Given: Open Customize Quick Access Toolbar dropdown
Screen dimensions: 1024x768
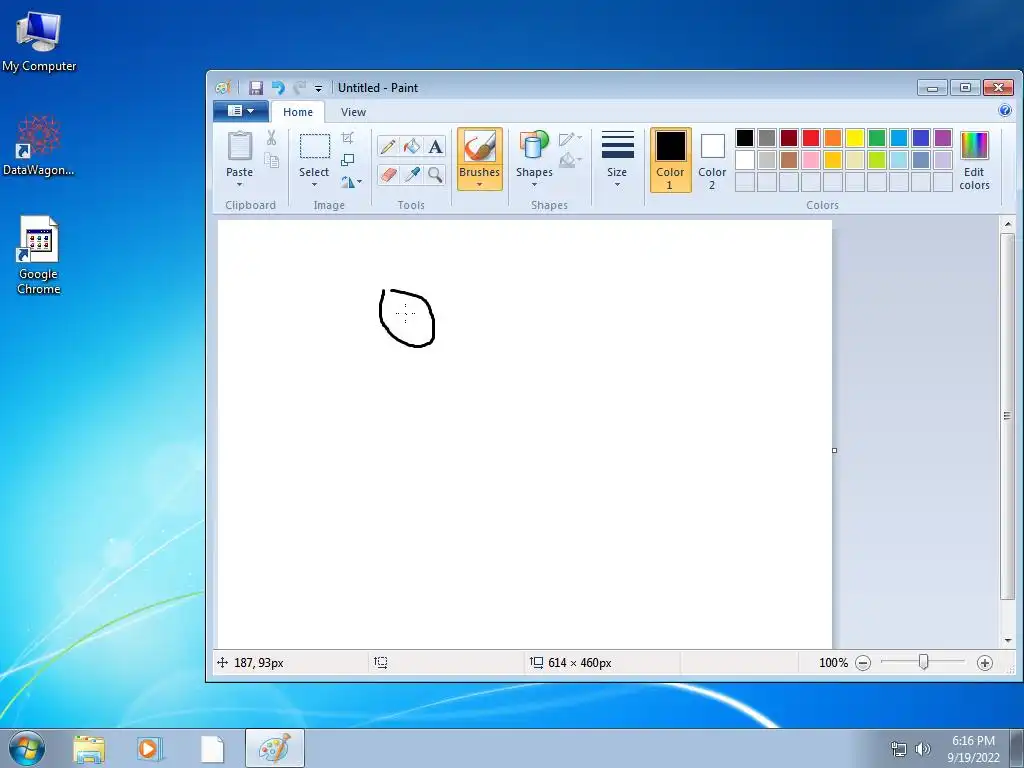Looking at the screenshot, I should 318,88.
